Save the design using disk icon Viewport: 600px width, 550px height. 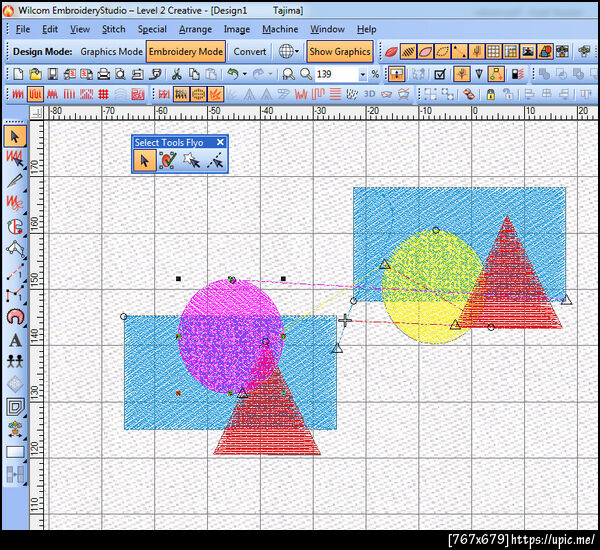click(52, 74)
